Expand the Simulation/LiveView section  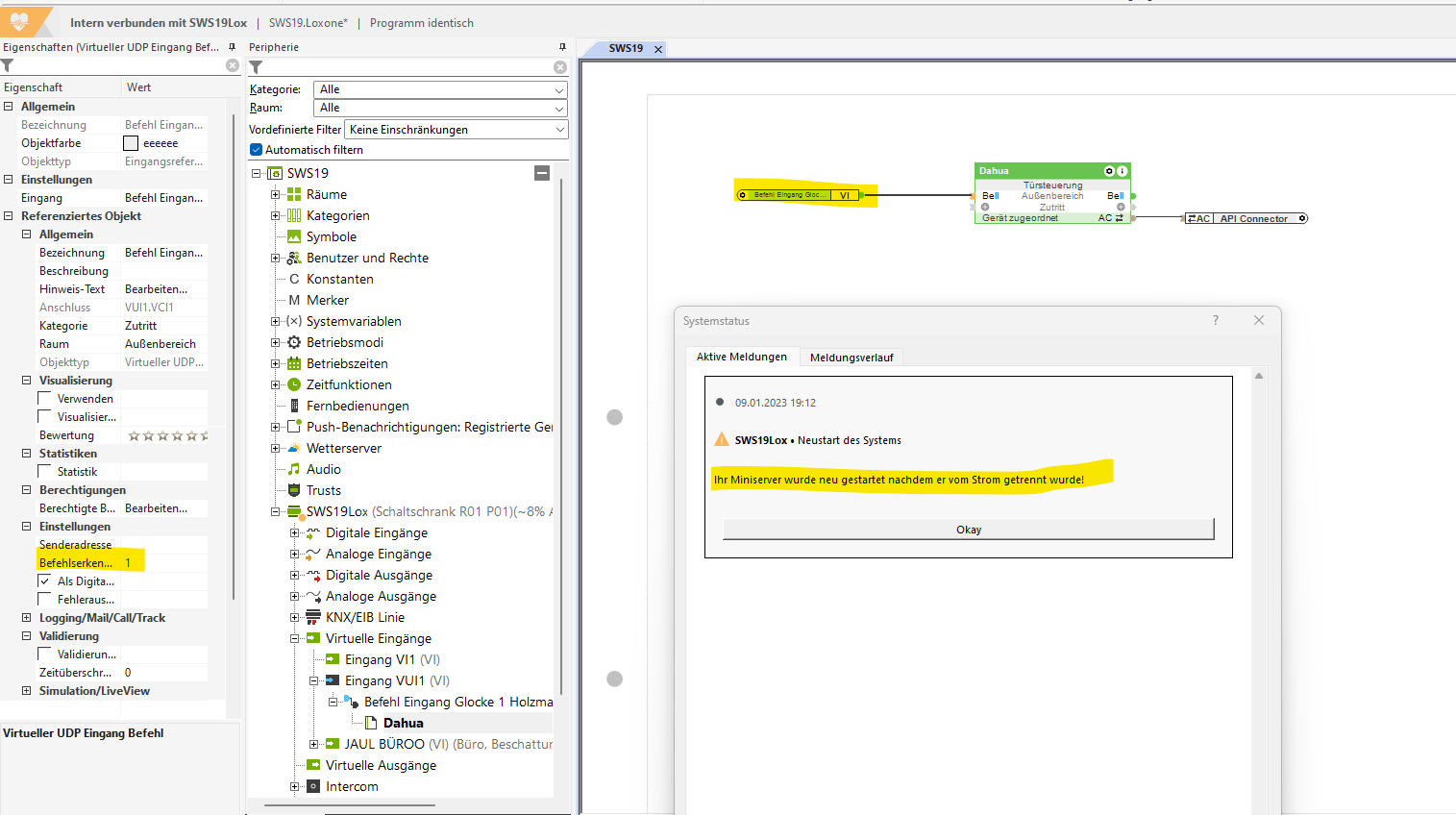coord(27,691)
